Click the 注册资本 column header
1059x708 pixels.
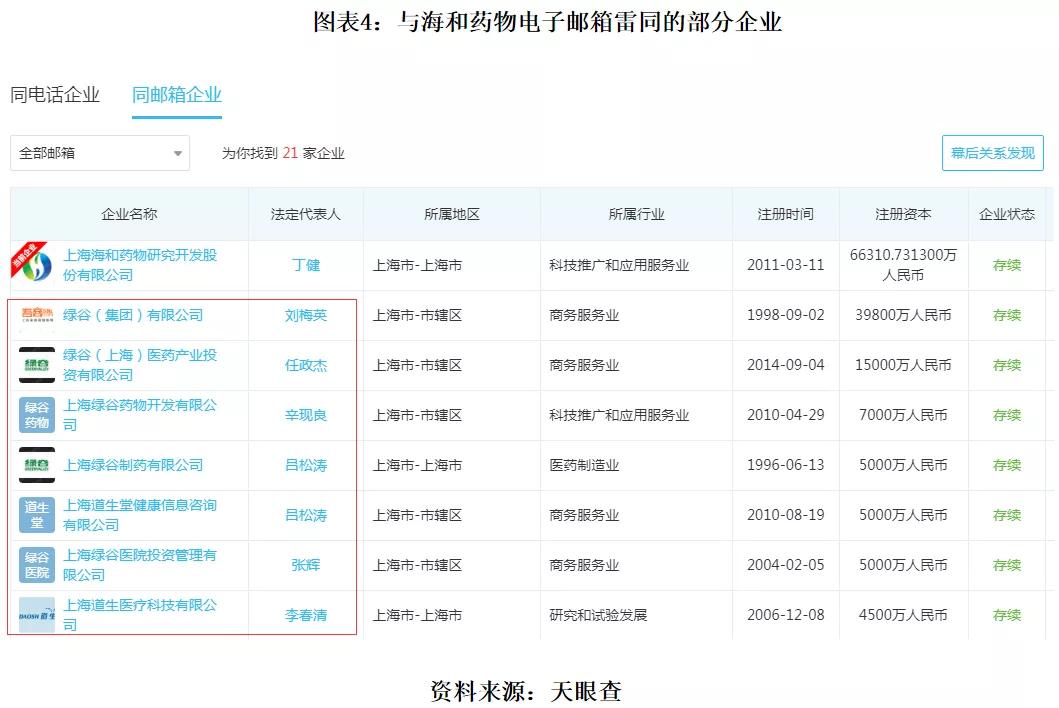click(903, 214)
